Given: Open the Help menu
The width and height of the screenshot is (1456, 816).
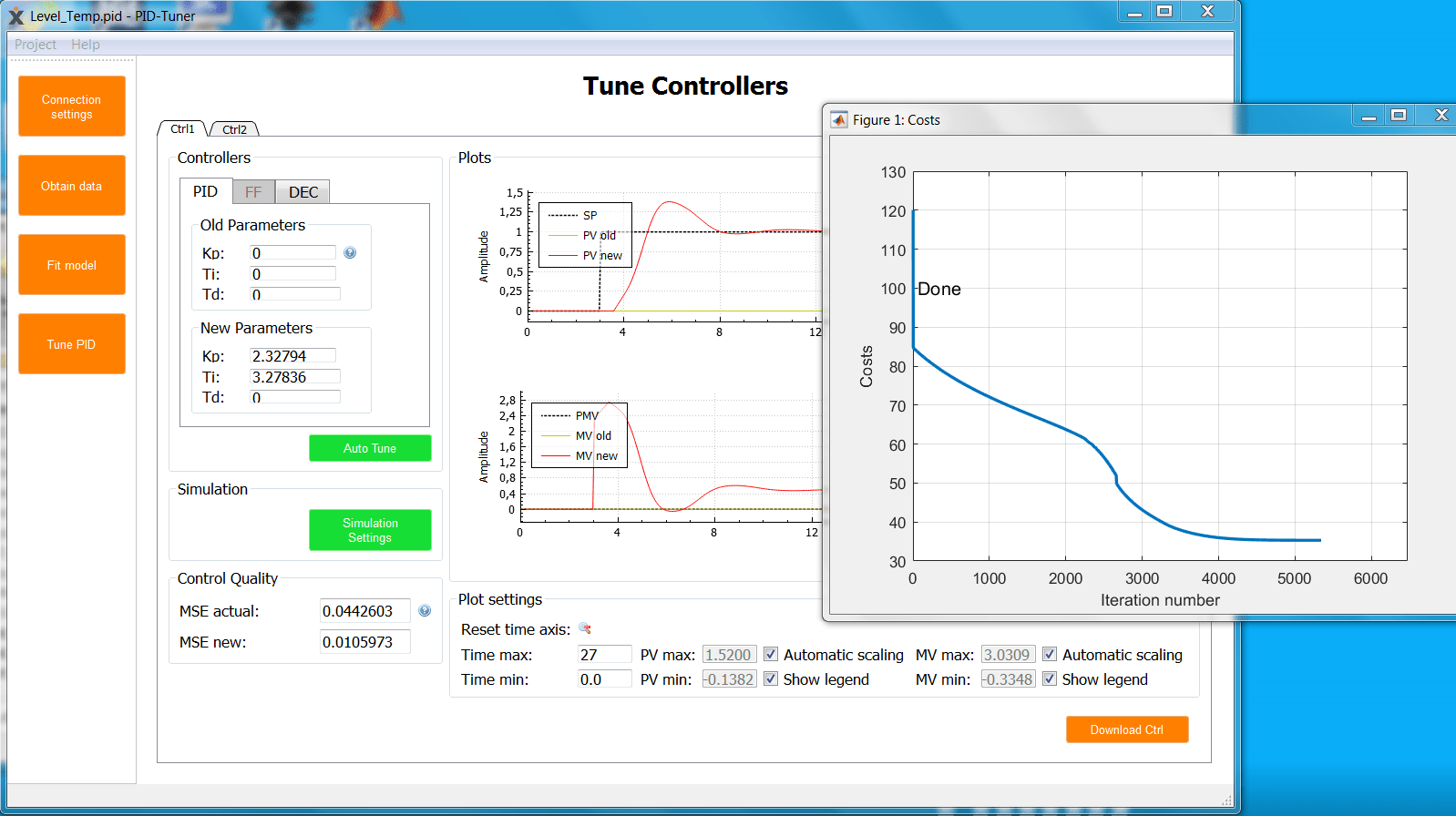Looking at the screenshot, I should click(86, 45).
